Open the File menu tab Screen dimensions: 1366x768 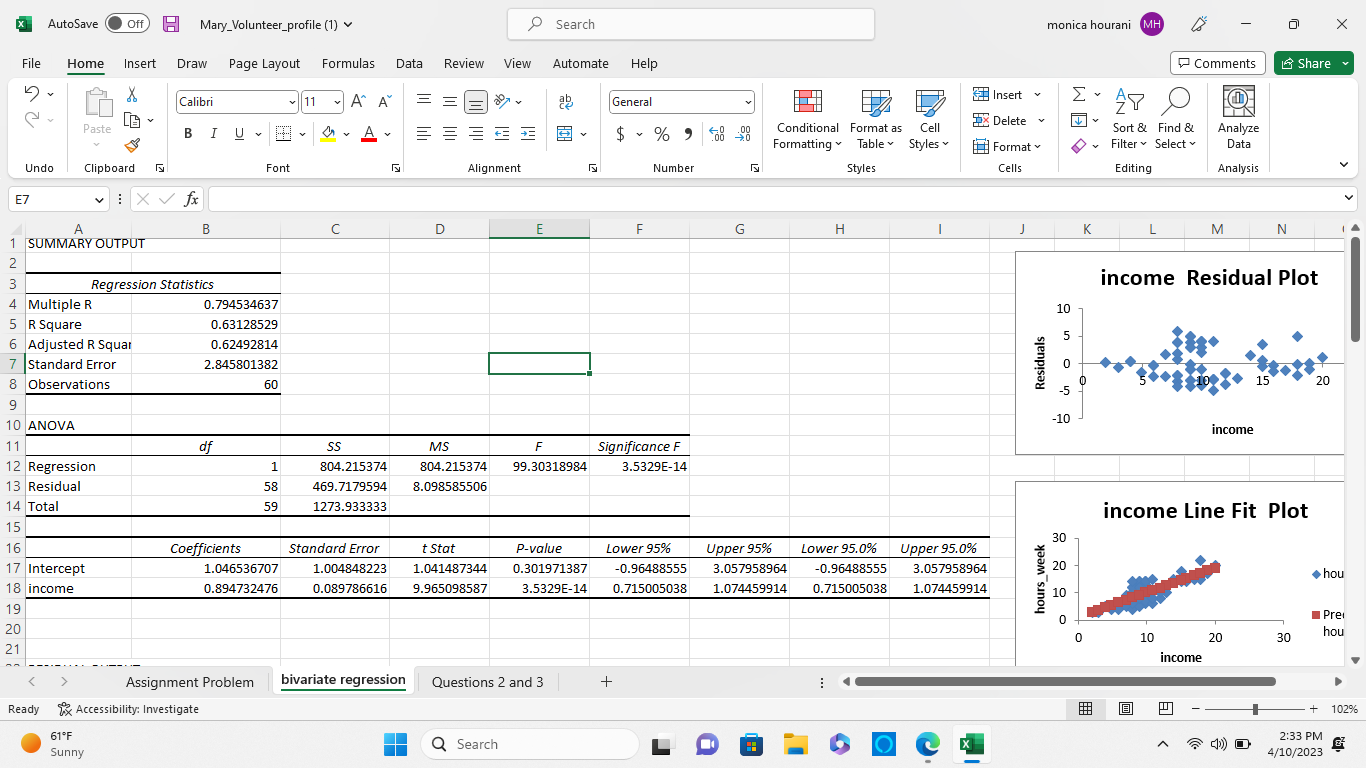[31, 63]
